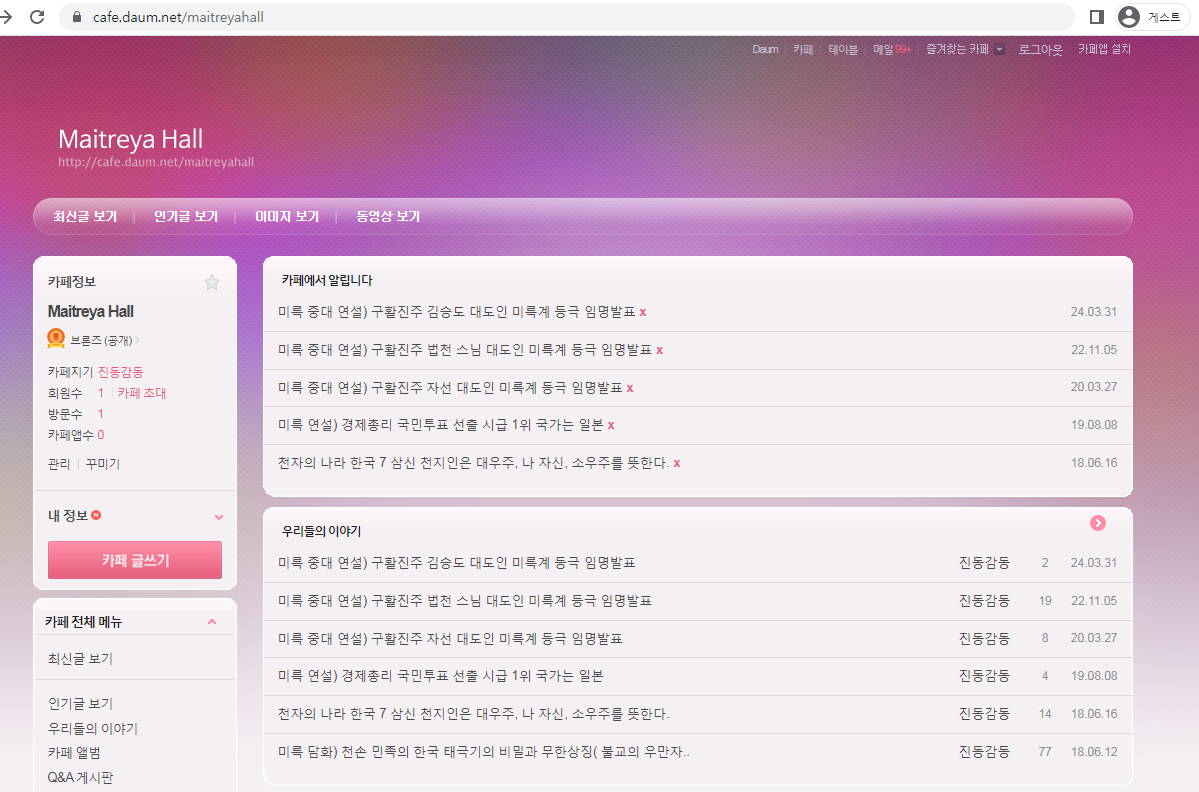
Task: Click the browser forward arrow
Action: 6,17
